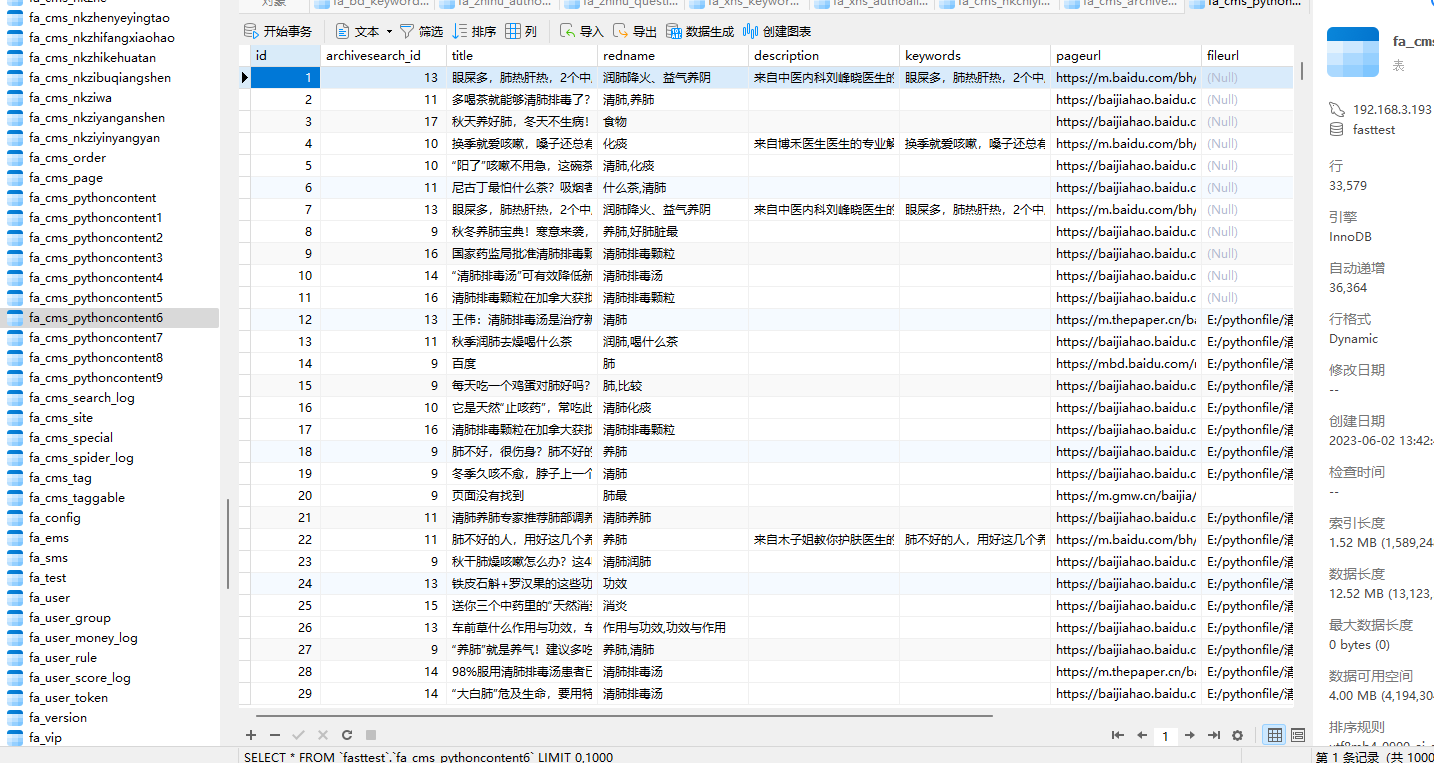Click the row selector for record id 1
The height and width of the screenshot is (763, 1434).
[x=245, y=77]
